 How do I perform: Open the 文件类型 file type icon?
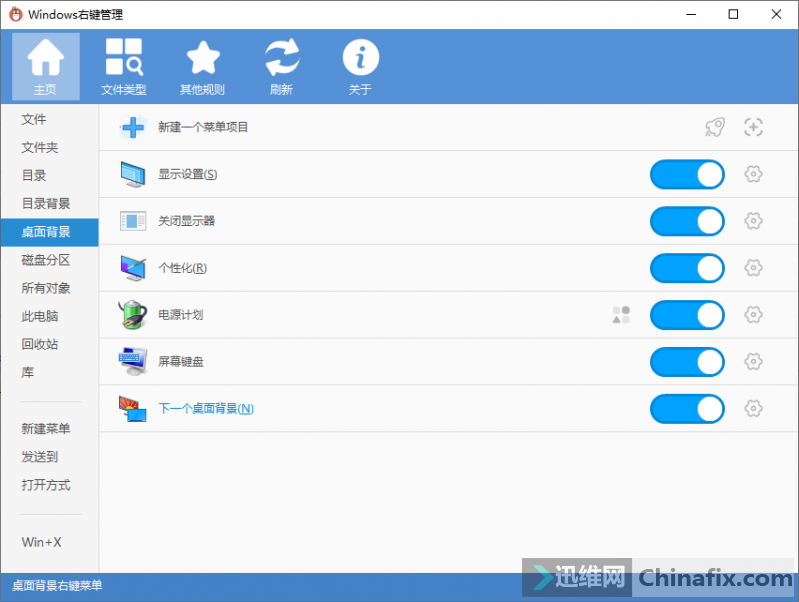pyautogui.click(x=124, y=66)
